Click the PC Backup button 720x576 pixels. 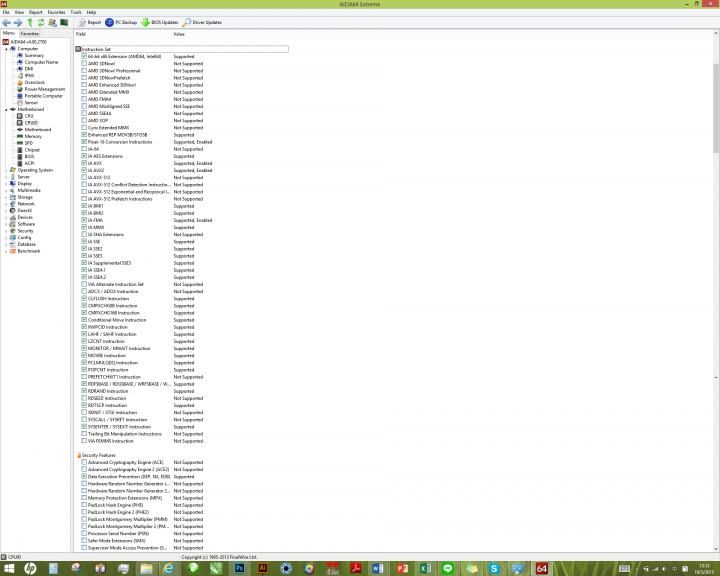click(121, 23)
